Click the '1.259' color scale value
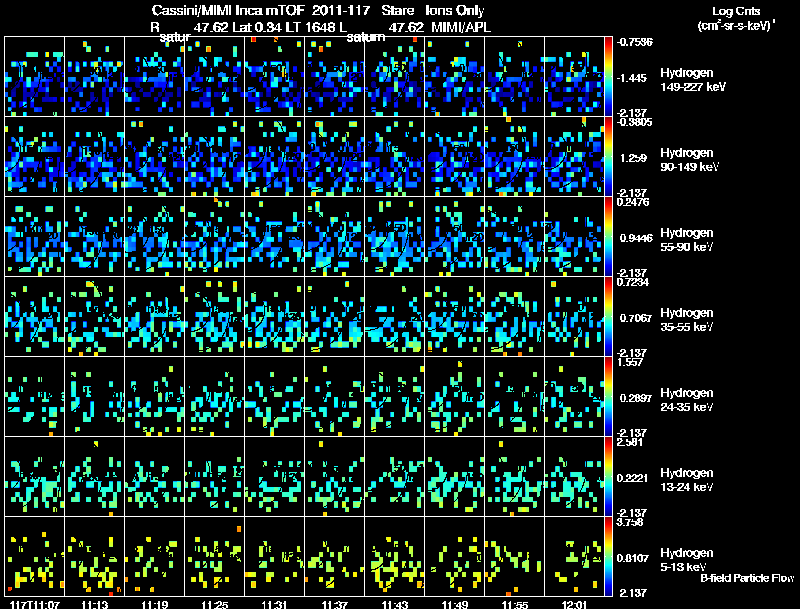Screen dimensions: 800x609 coord(633,158)
